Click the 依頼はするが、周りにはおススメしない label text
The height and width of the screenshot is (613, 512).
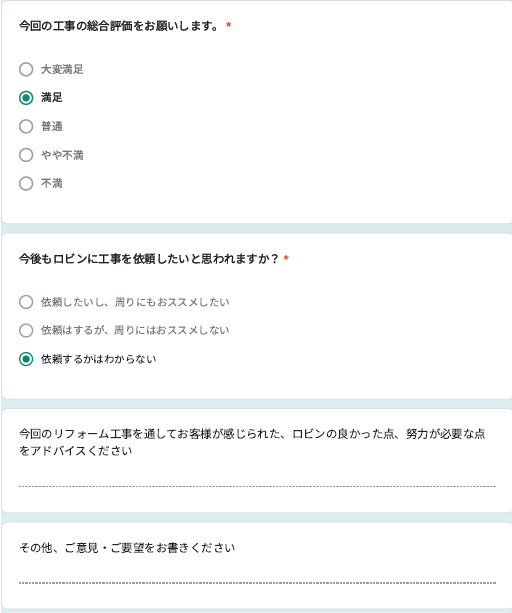135,331
